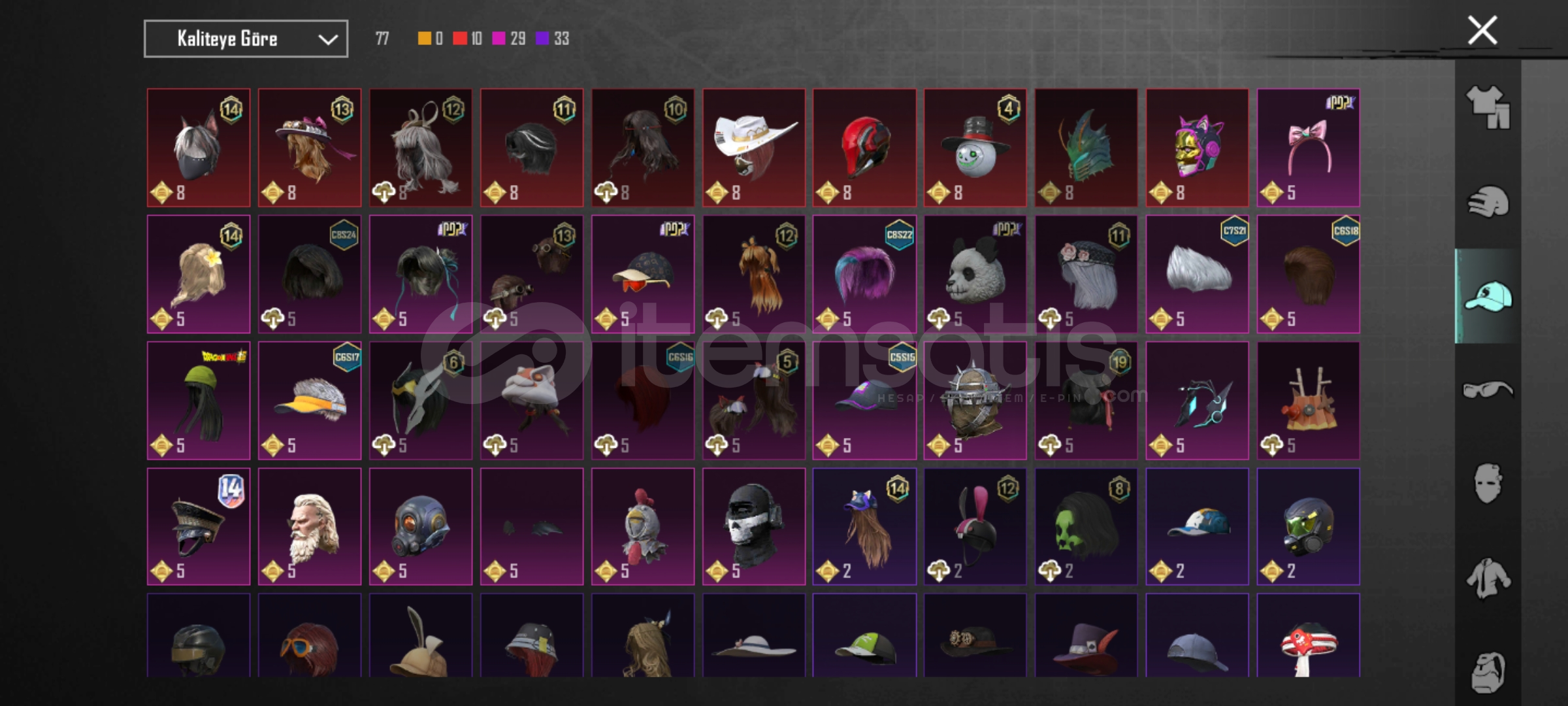Select the skull balaclava with headset item
Image resolution: width=1568 pixels, height=706 pixels.
[x=754, y=526]
